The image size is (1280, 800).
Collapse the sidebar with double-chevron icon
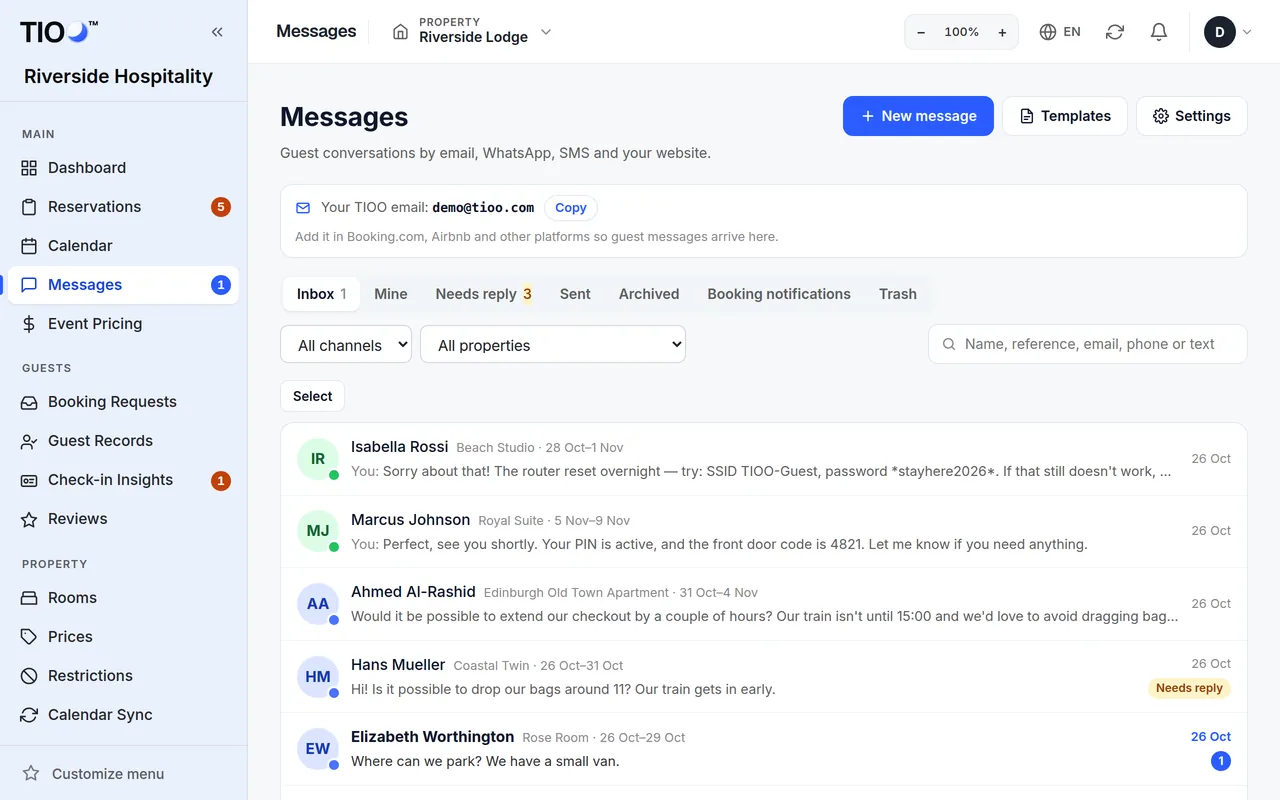[x=217, y=32]
